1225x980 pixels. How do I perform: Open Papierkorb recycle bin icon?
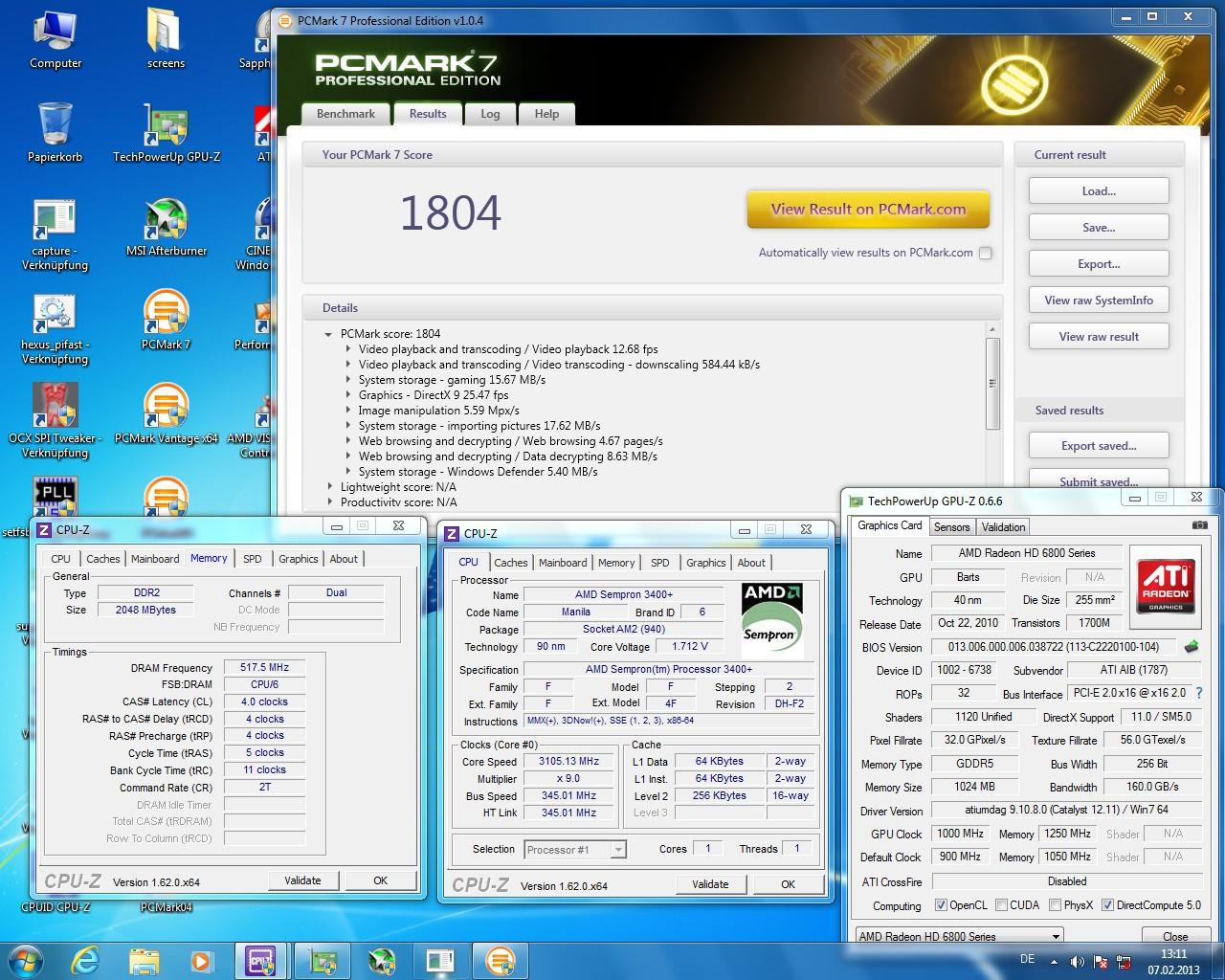coord(56,133)
